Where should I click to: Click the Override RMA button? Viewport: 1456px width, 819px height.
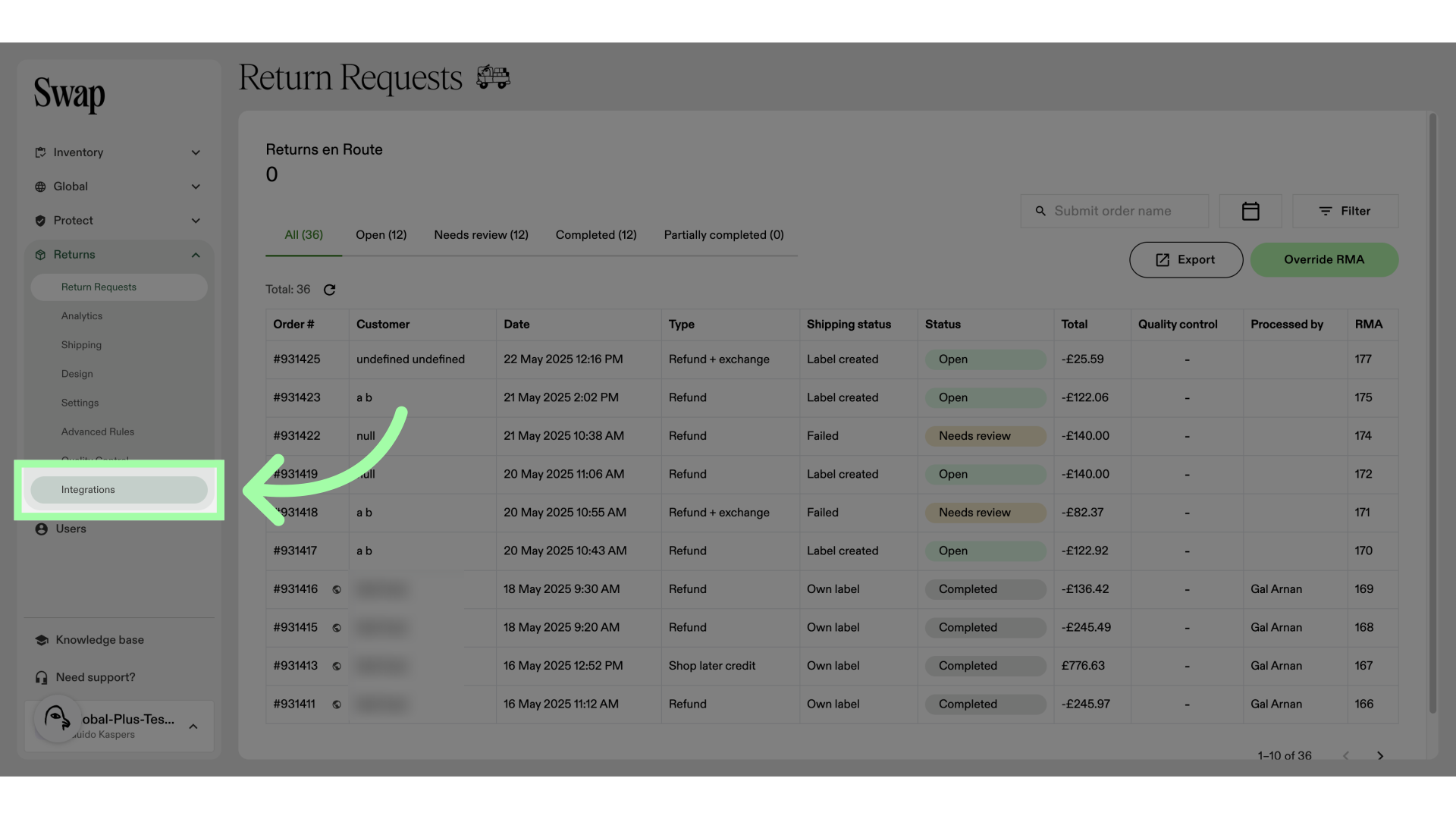(x=1324, y=260)
